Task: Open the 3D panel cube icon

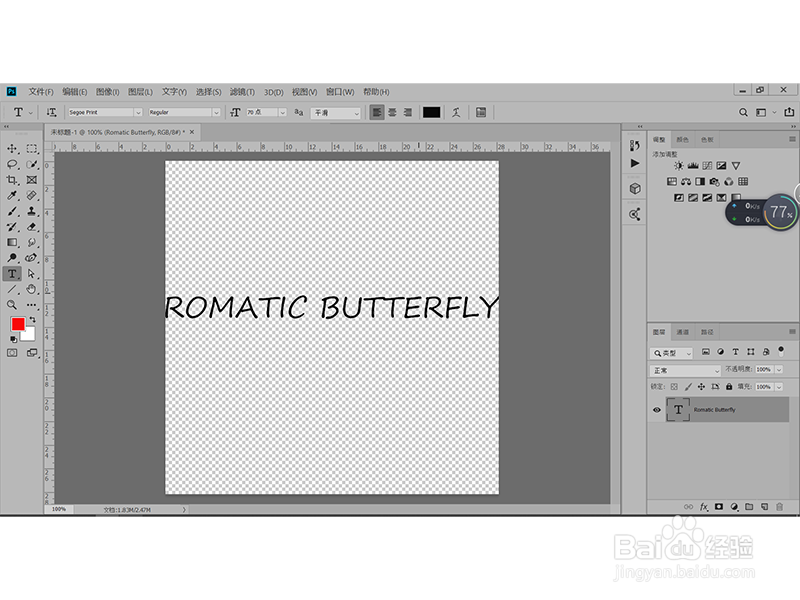Action: click(x=635, y=189)
